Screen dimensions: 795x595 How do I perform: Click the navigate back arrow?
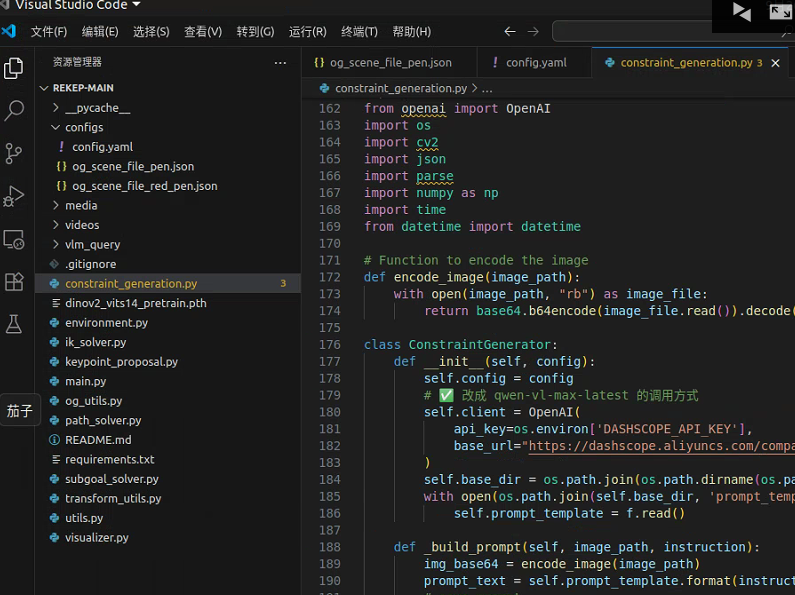coord(510,31)
